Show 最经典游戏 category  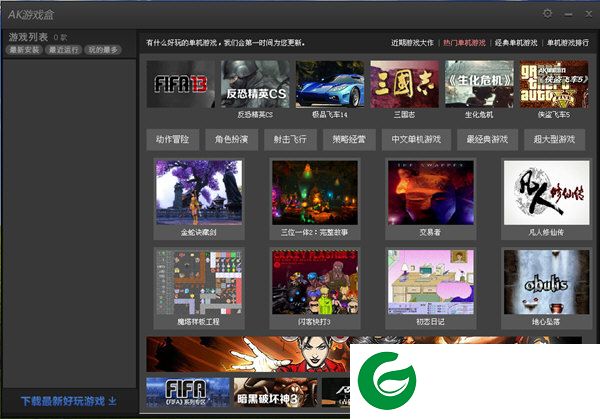pyautogui.click(x=487, y=140)
